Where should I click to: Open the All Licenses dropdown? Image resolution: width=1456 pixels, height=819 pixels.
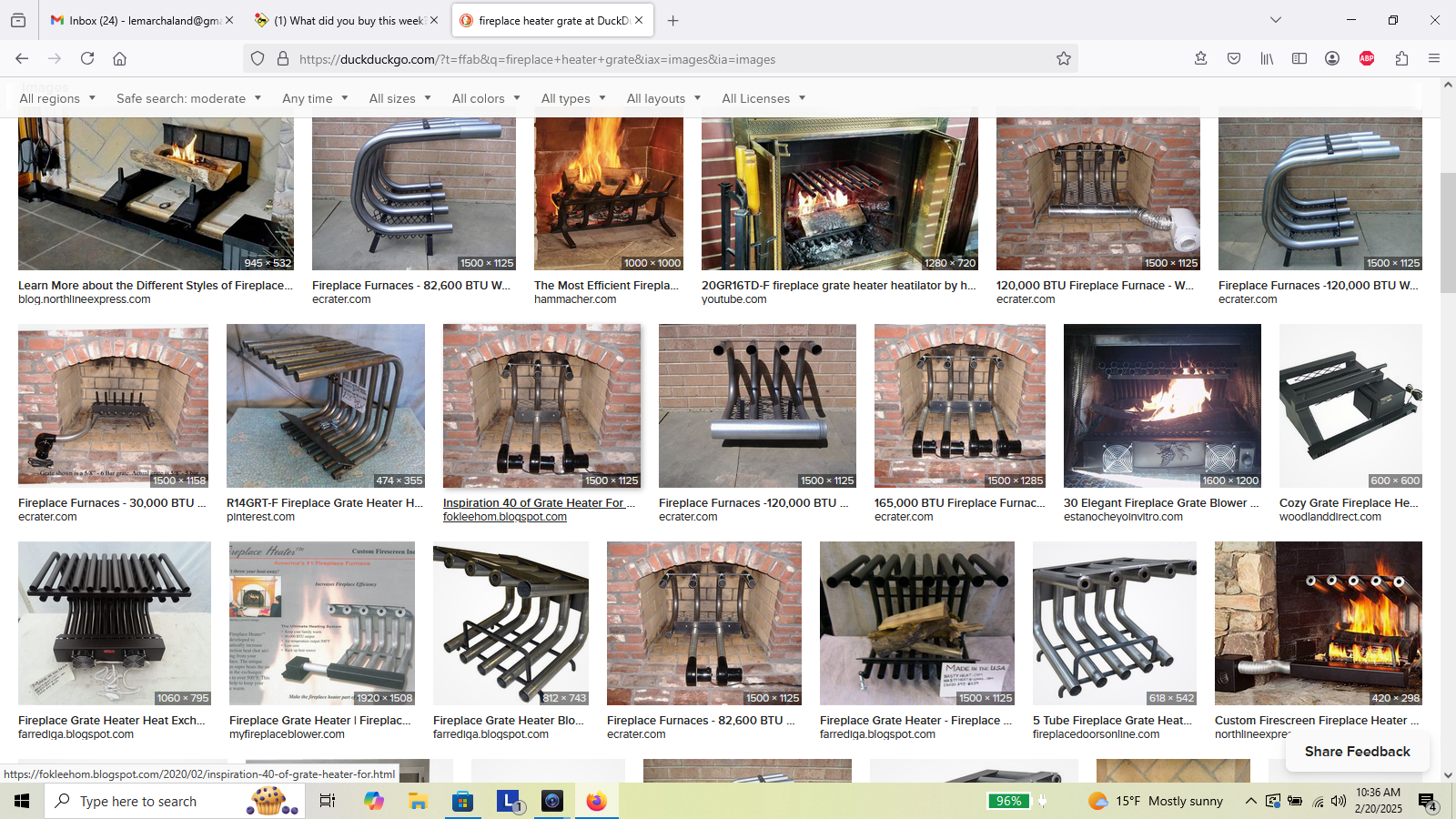point(763,98)
